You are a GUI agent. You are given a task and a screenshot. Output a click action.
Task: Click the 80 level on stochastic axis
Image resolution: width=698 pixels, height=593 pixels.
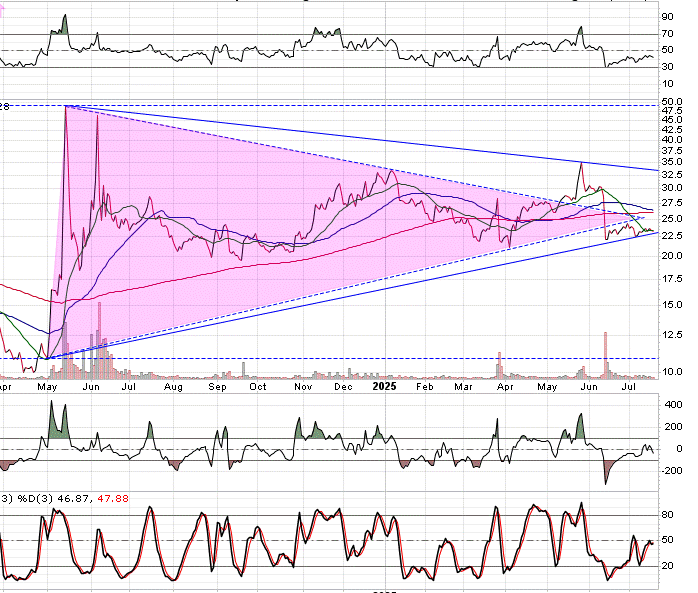[x=667, y=515]
